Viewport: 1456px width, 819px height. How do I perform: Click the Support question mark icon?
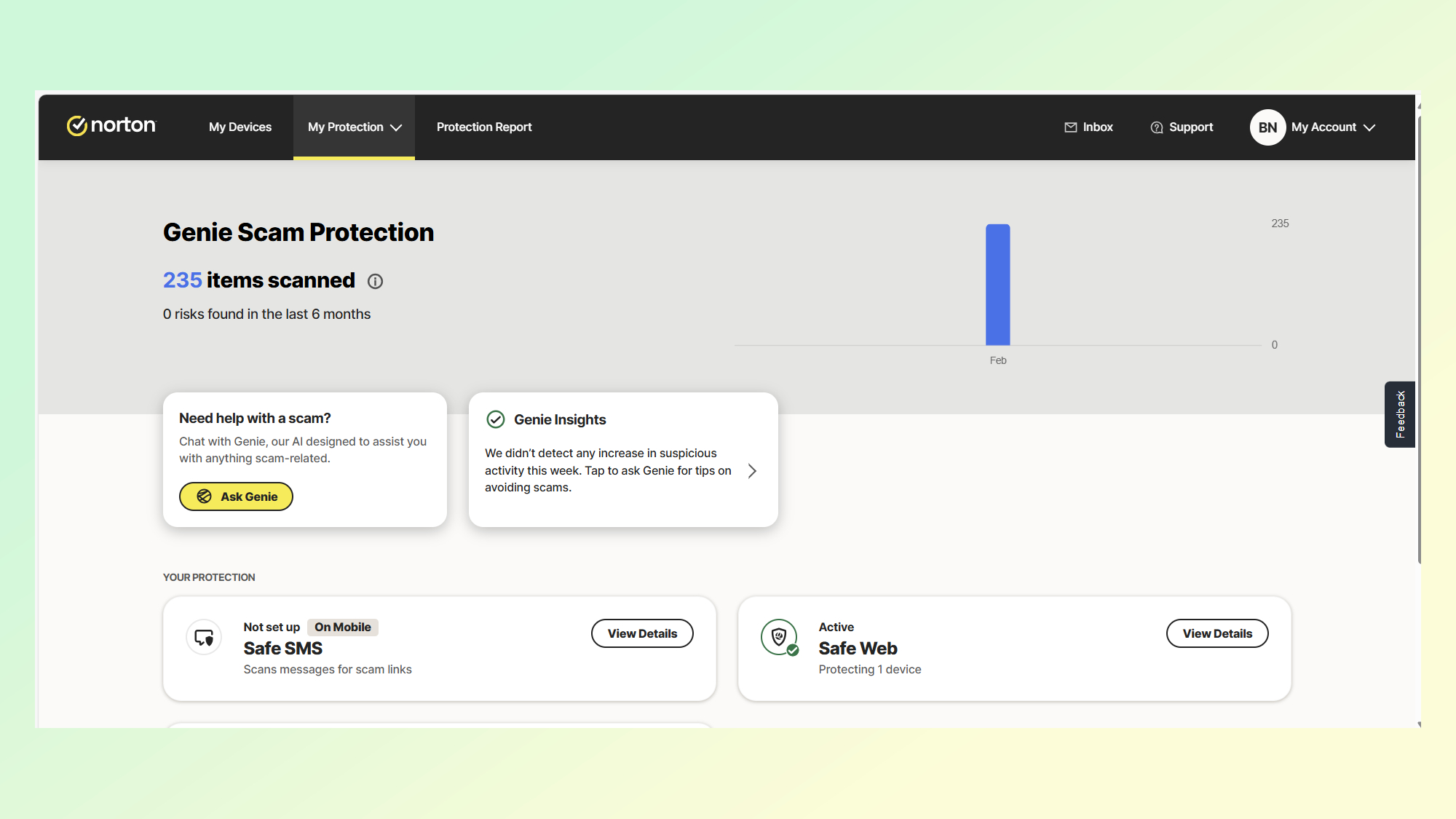pos(1157,127)
